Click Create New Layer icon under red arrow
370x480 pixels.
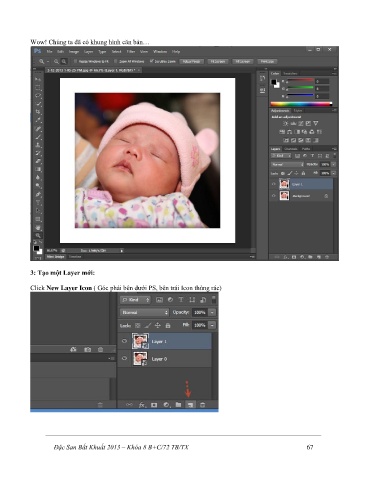(x=190, y=405)
